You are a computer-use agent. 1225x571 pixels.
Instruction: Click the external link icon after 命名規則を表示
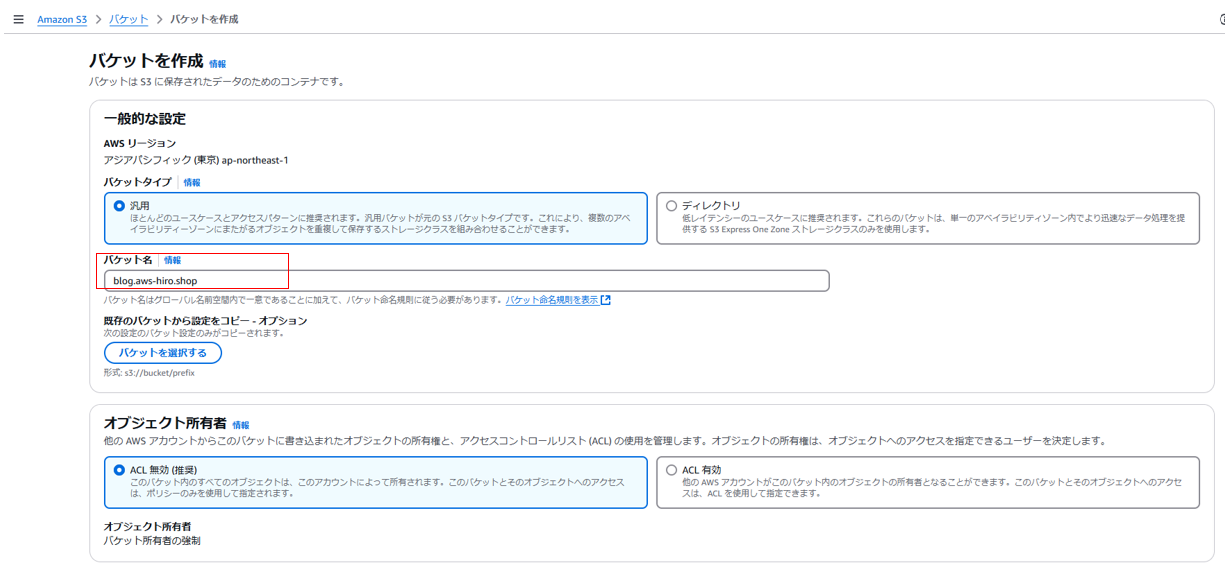[606, 300]
